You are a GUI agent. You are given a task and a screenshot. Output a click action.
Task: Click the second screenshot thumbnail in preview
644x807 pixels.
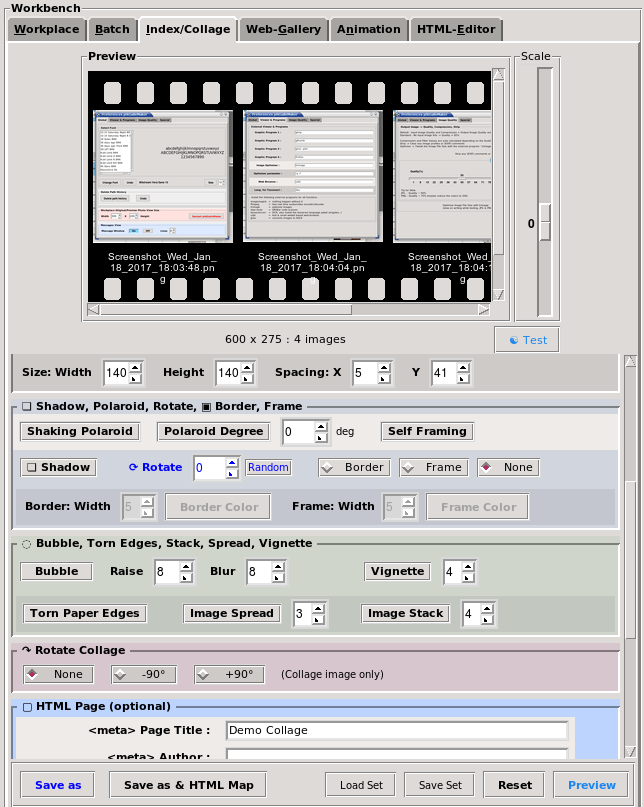(312, 176)
